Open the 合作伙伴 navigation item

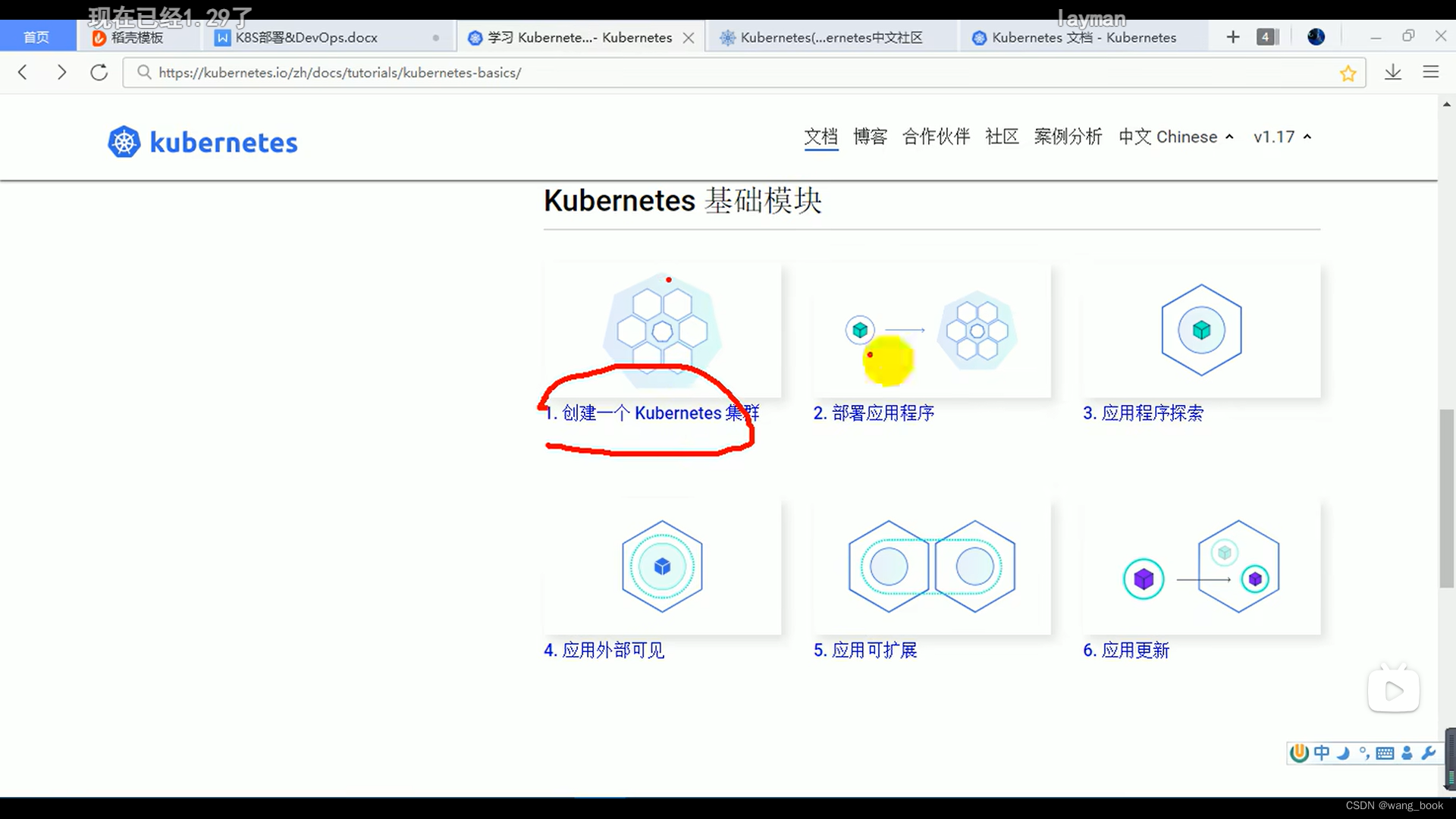click(x=936, y=136)
